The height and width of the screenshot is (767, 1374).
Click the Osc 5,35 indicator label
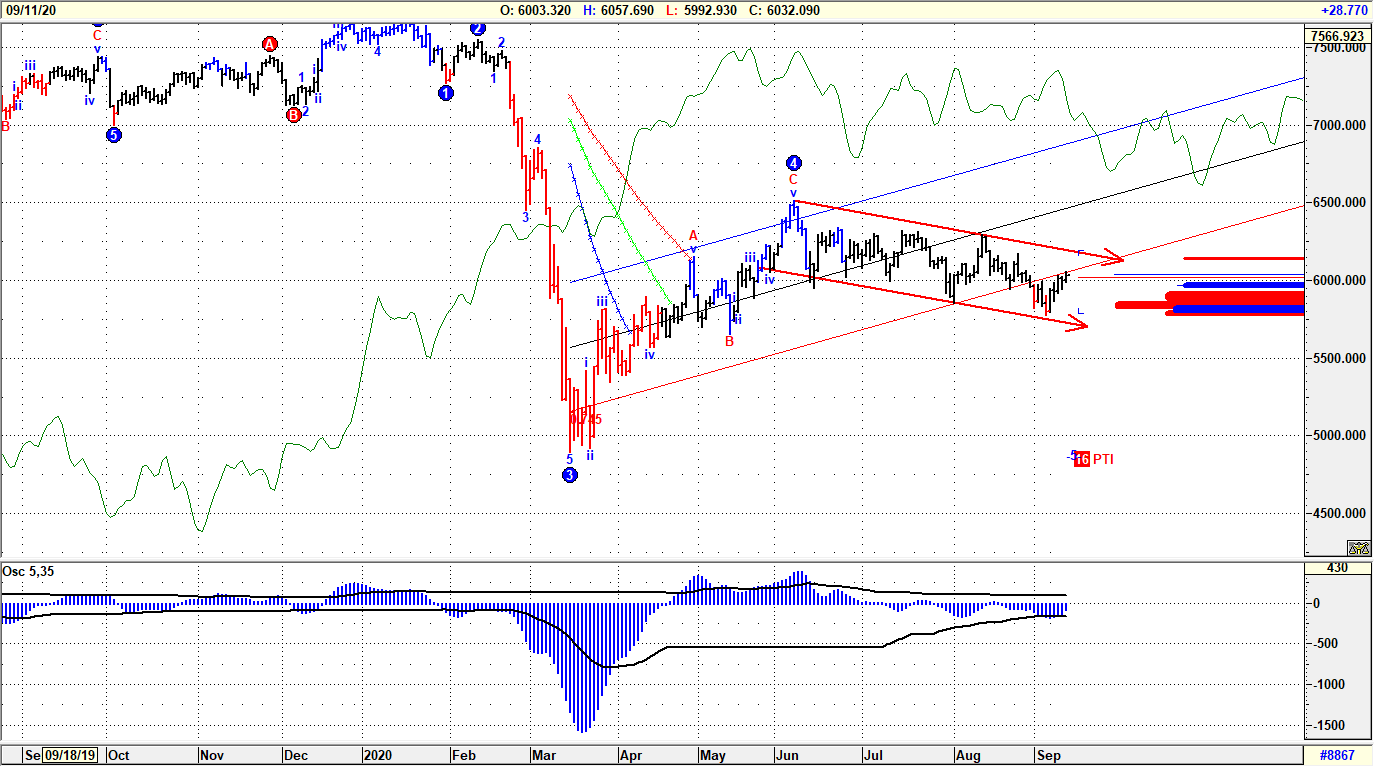coord(28,570)
